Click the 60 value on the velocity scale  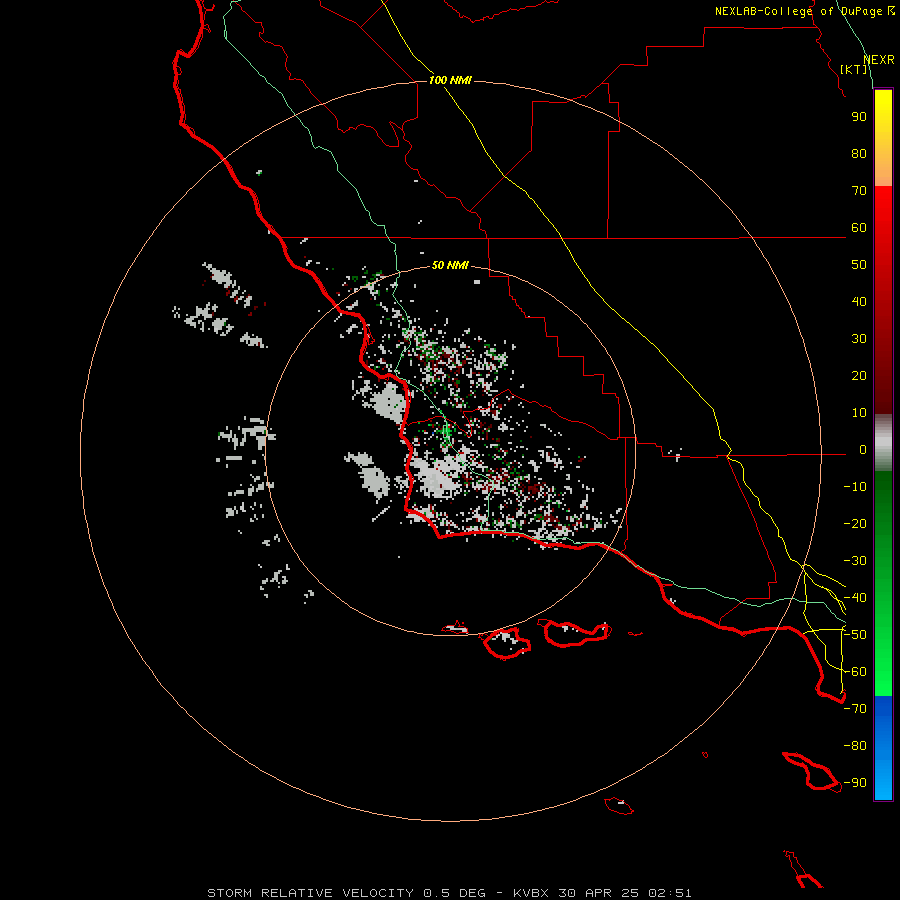(x=859, y=228)
